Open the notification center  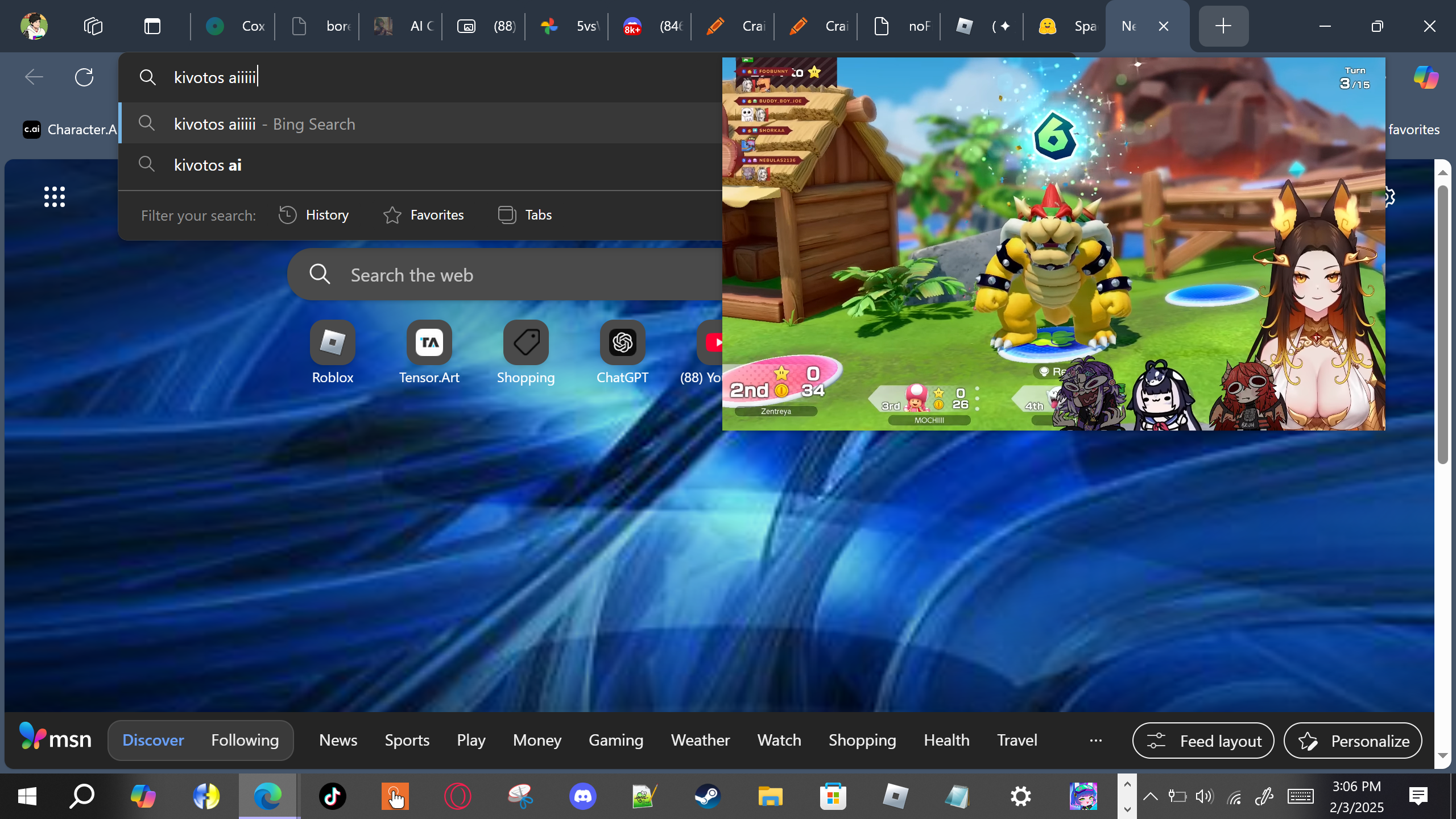click(1418, 796)
